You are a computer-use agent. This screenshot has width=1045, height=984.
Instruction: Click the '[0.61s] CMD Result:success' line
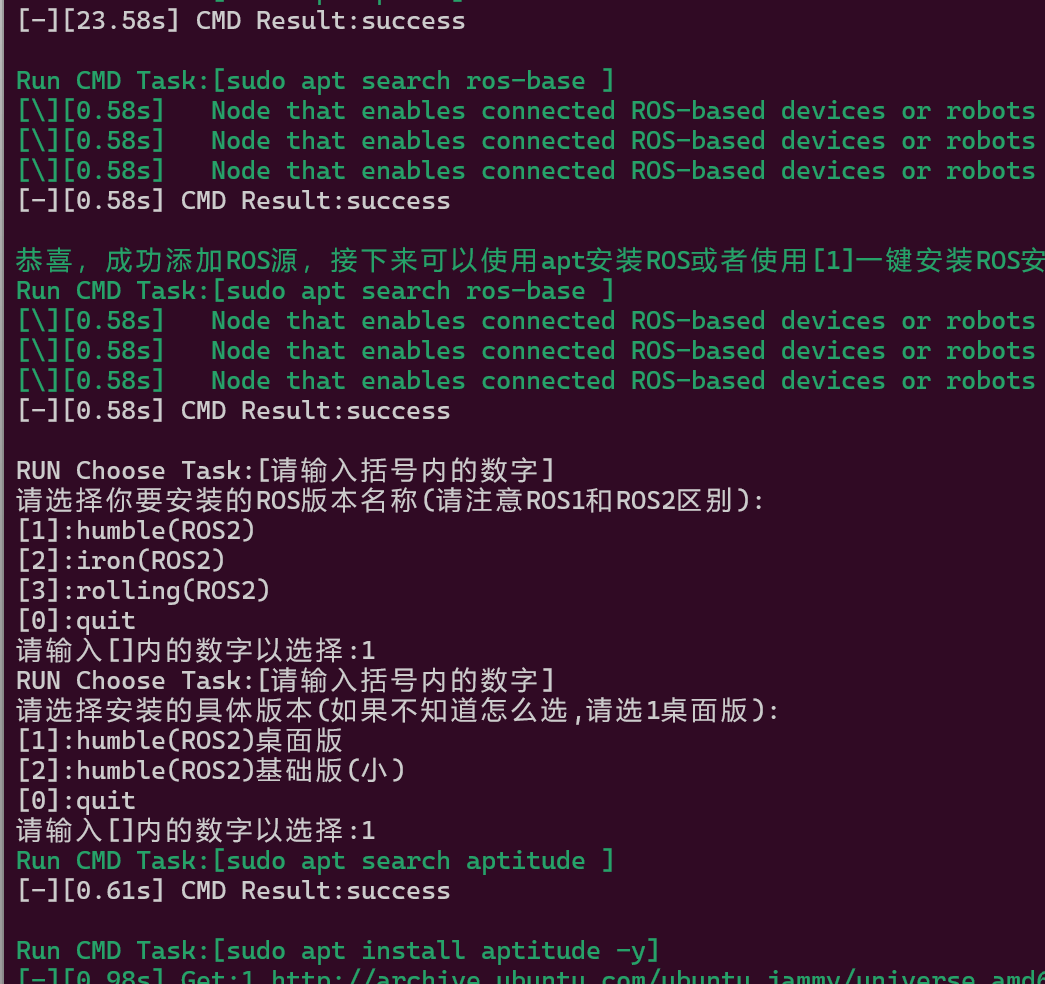point(234,890)
